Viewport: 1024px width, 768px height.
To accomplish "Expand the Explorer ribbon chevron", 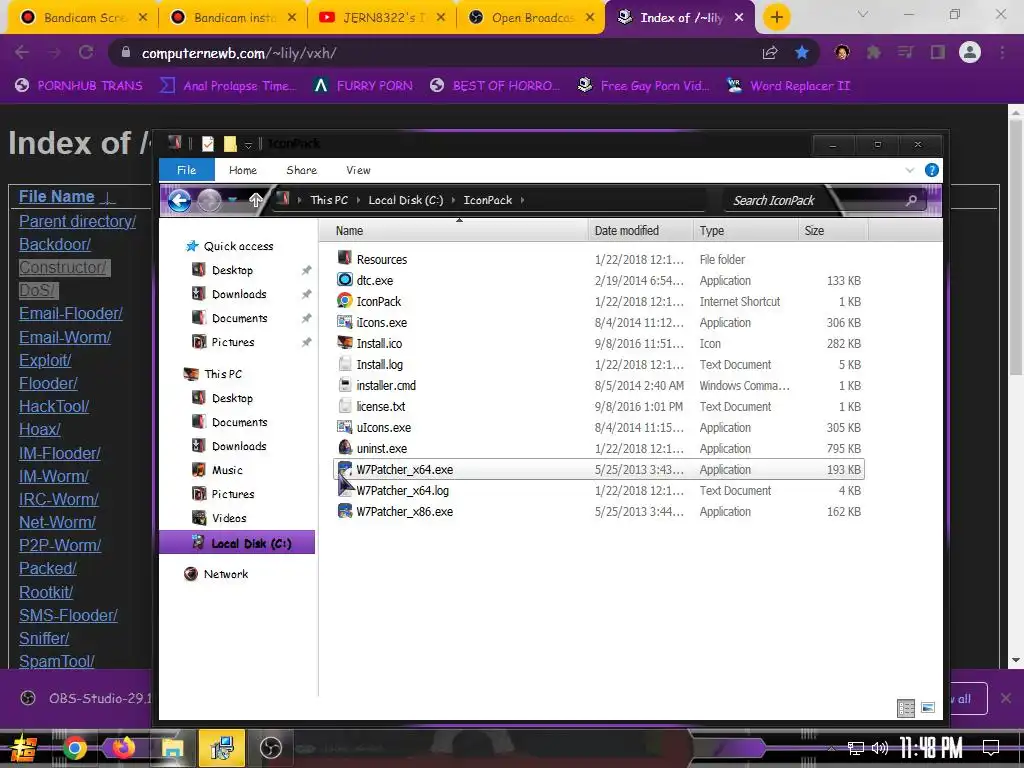I will tap(910, 170).
